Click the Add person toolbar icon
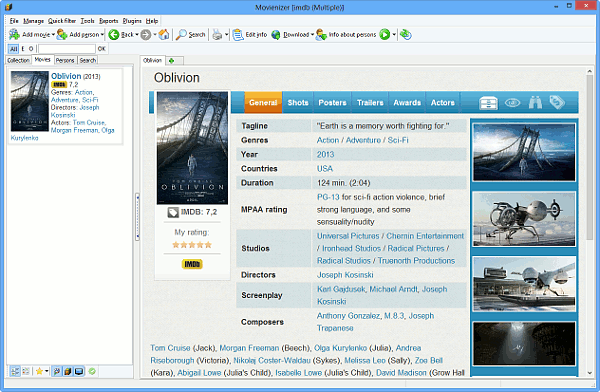Viewport: 600px width, 392px height. [x=62, y=34]
